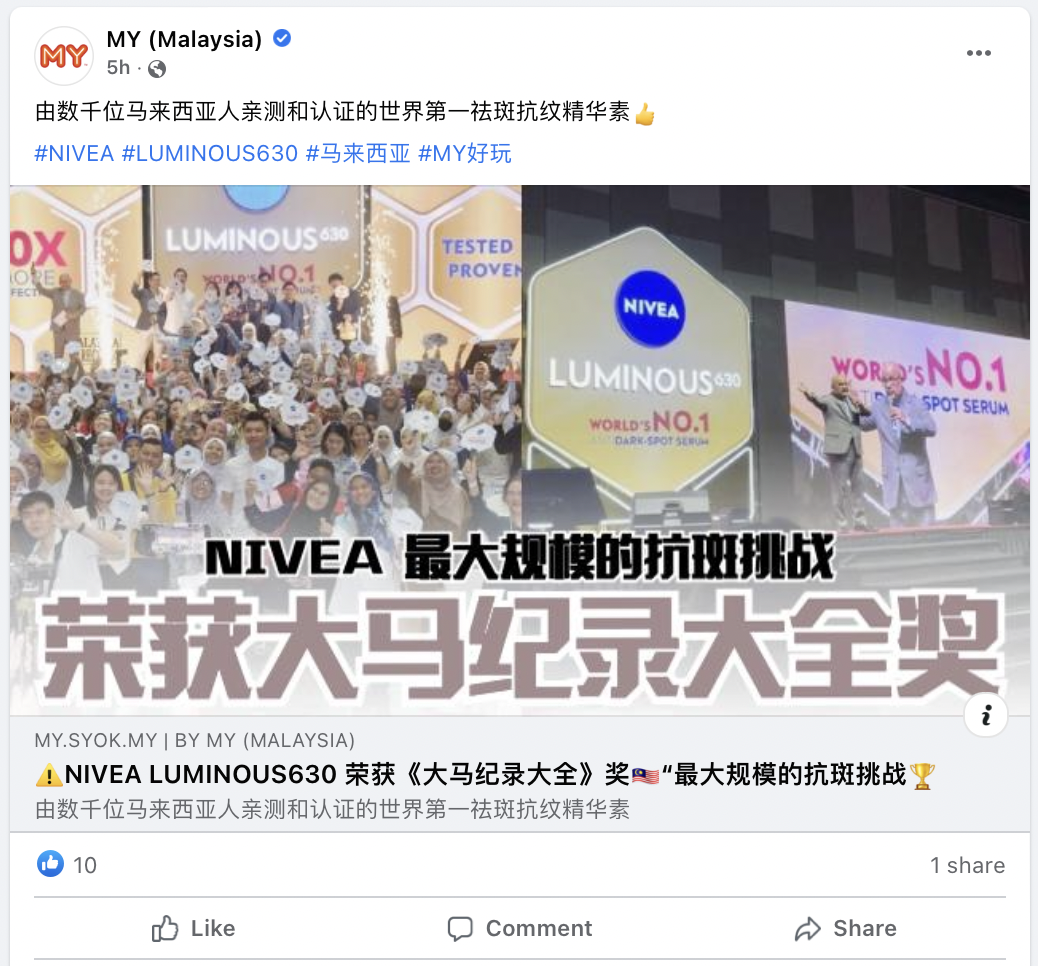The height and width of the screenshot is (966, 1038).
Task: Click the Share arrow icon
Action: click(x=808, y=928)
